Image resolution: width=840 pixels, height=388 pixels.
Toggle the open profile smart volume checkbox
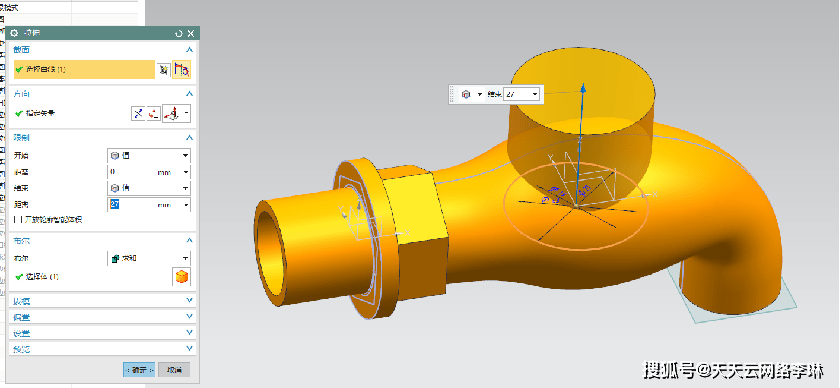(x=17, y=220)
